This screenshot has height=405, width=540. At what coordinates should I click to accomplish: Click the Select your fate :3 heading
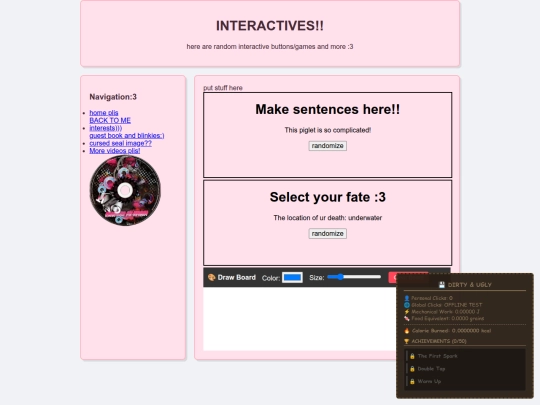coord(328,197)
